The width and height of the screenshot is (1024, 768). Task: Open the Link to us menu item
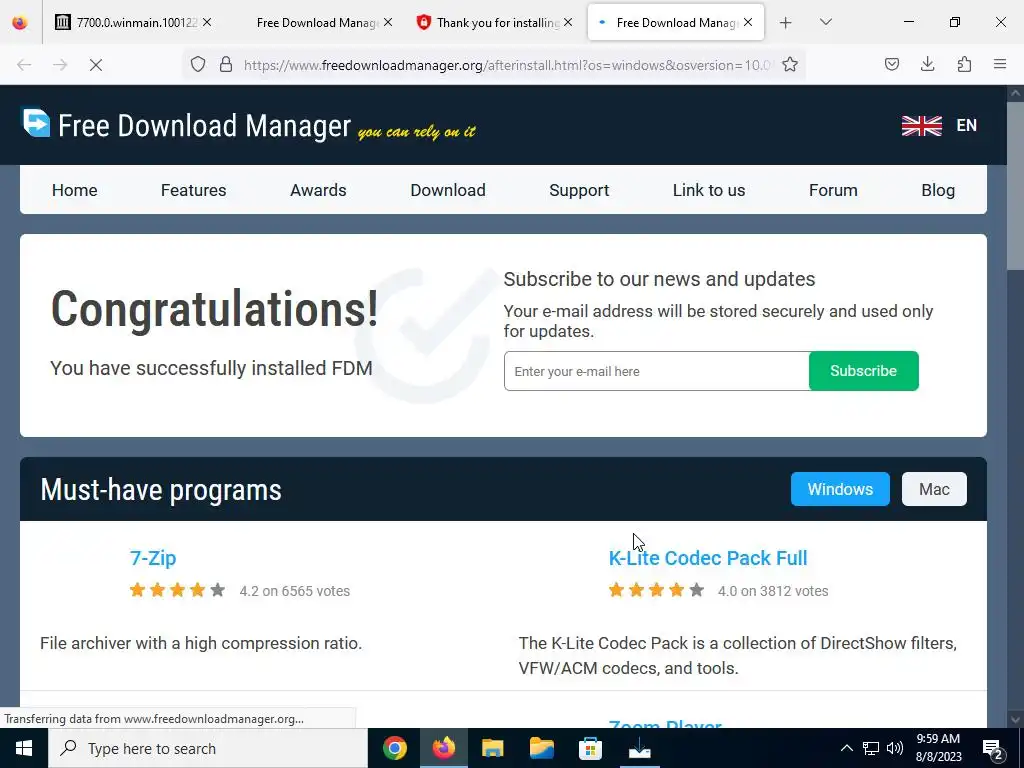pos(709,190)
